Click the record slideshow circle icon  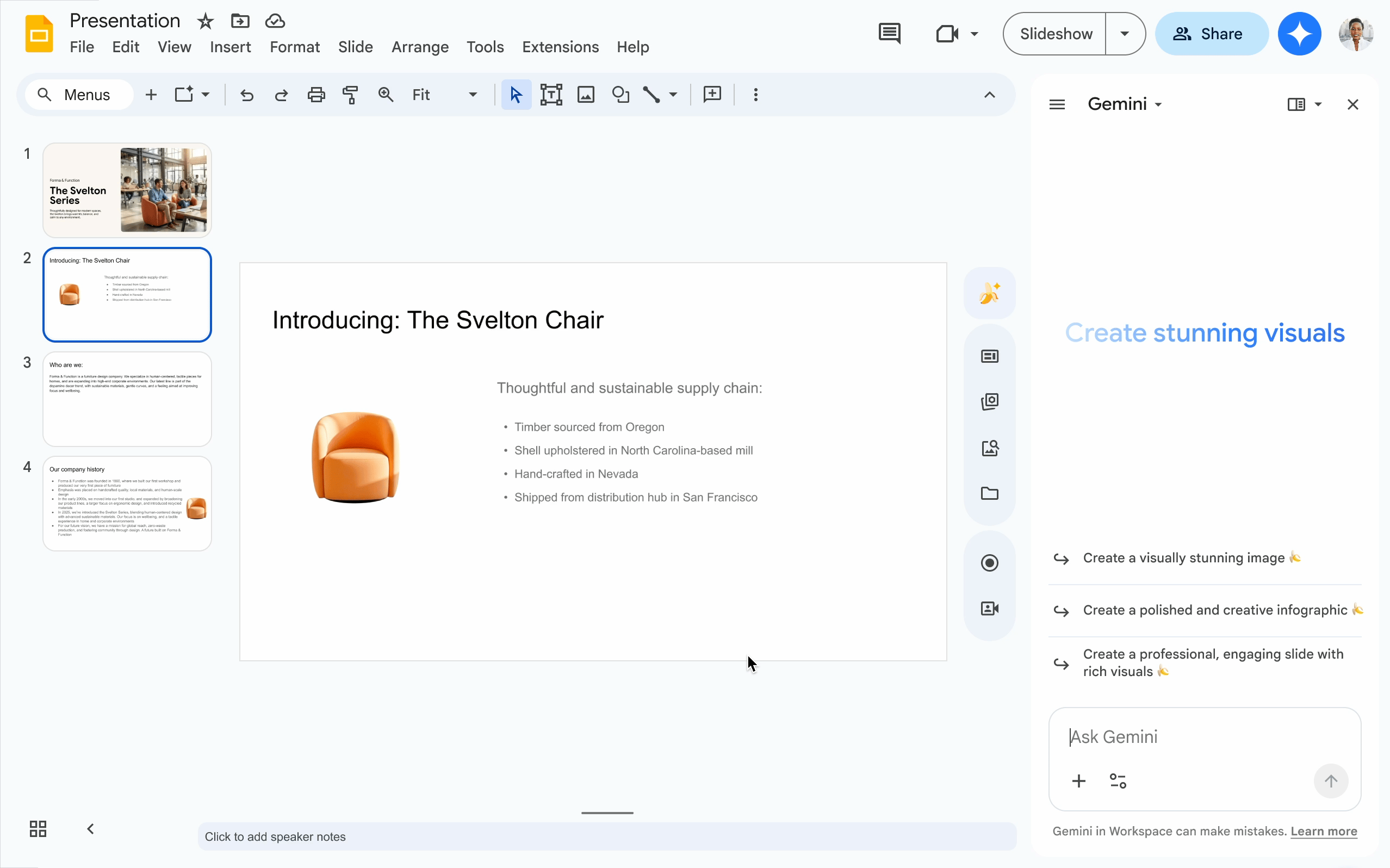pyautogui.click(x=989, y=562)
